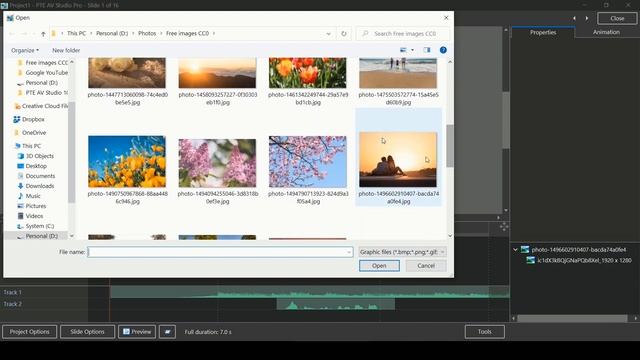640x360 pixels.
Task: Create a New folder
Action: click(66, 50)
